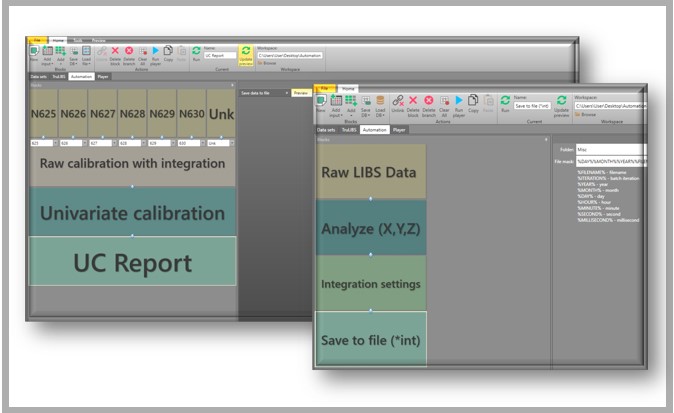Screen dimensions: 674x413
Task: Click New block icon in front window
Action: [321, 101]
